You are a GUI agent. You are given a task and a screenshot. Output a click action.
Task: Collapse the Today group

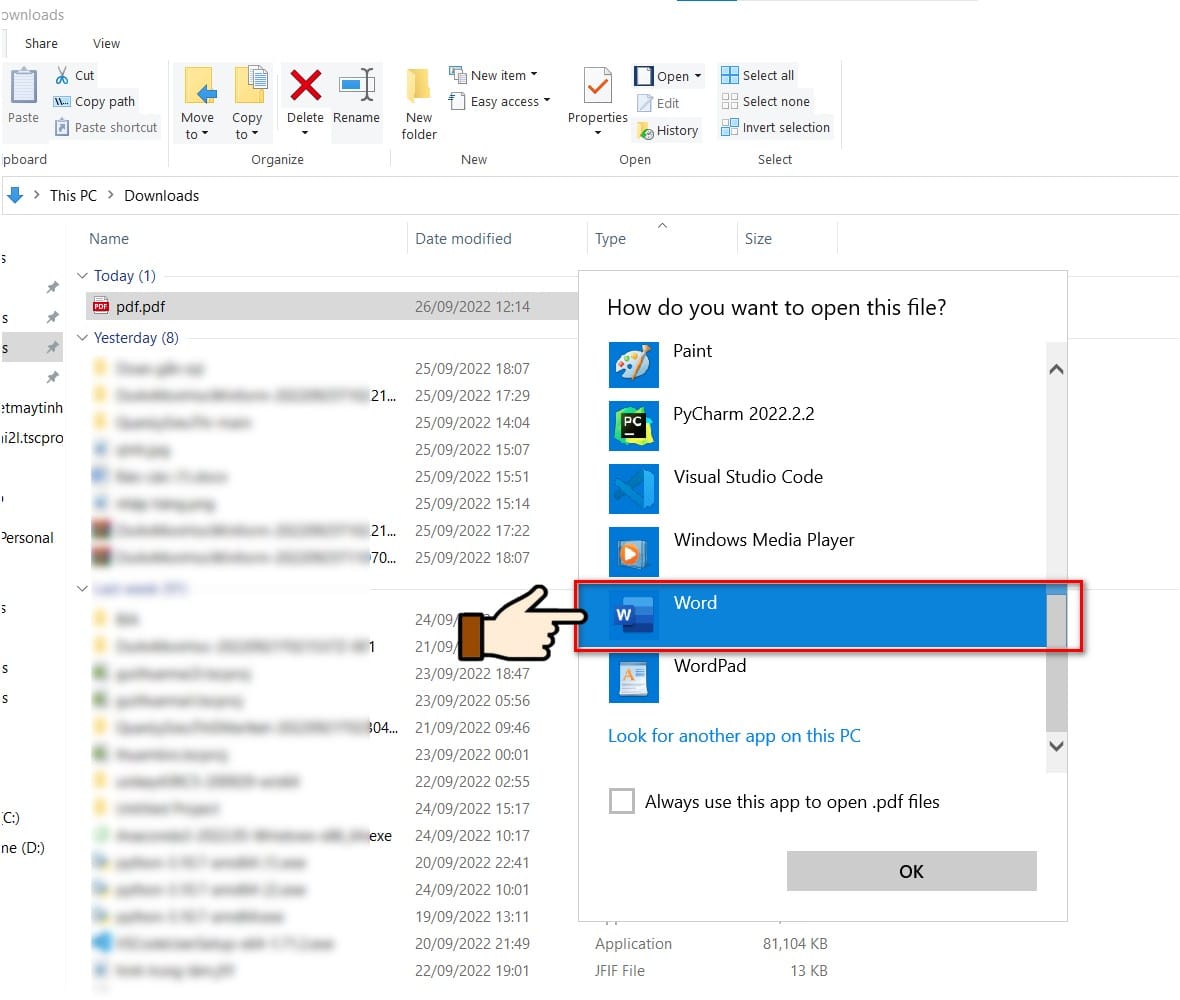[x=83, y=276]
